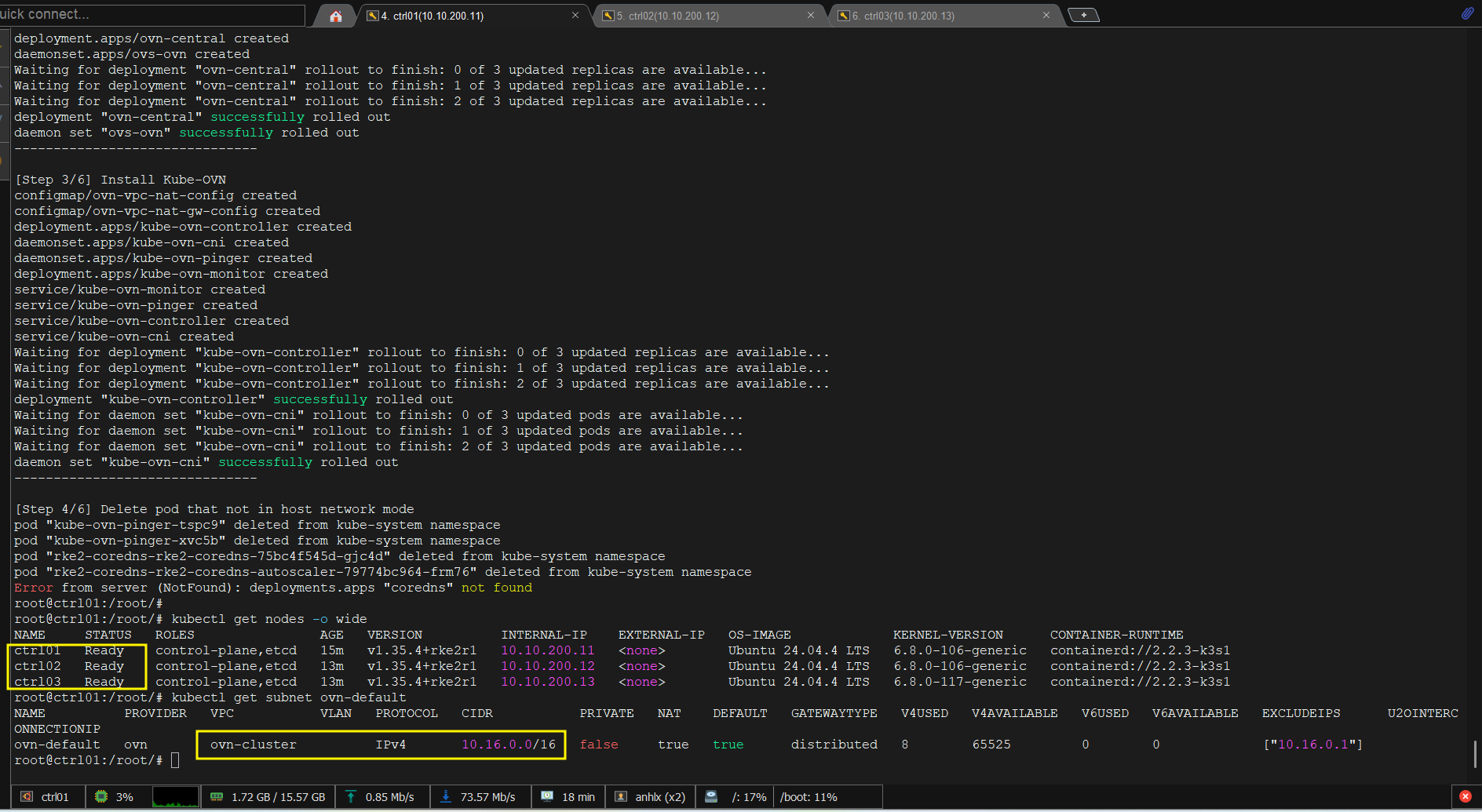Click the 0.85 Mb/s upload value
Image resolution: width=1482 pixels, height=812 pixels.
[389, 797]
